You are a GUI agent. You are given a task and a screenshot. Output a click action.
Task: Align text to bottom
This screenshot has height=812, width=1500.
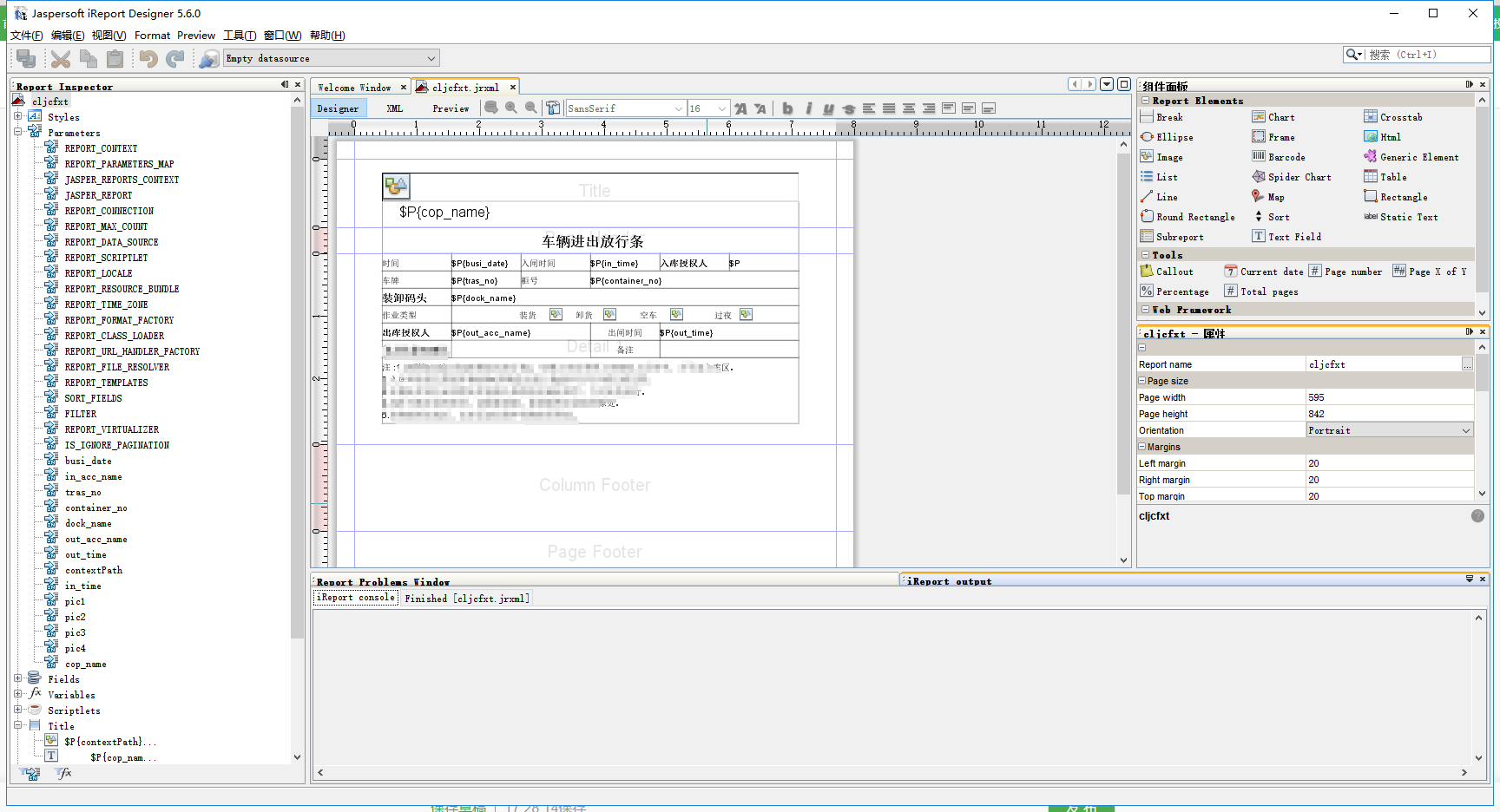pos(989,108)
